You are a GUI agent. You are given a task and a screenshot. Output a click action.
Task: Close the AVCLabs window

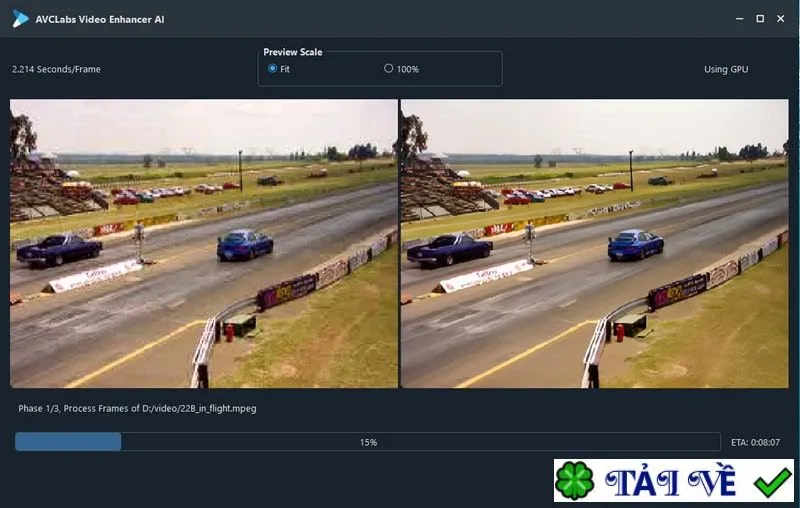781,19
